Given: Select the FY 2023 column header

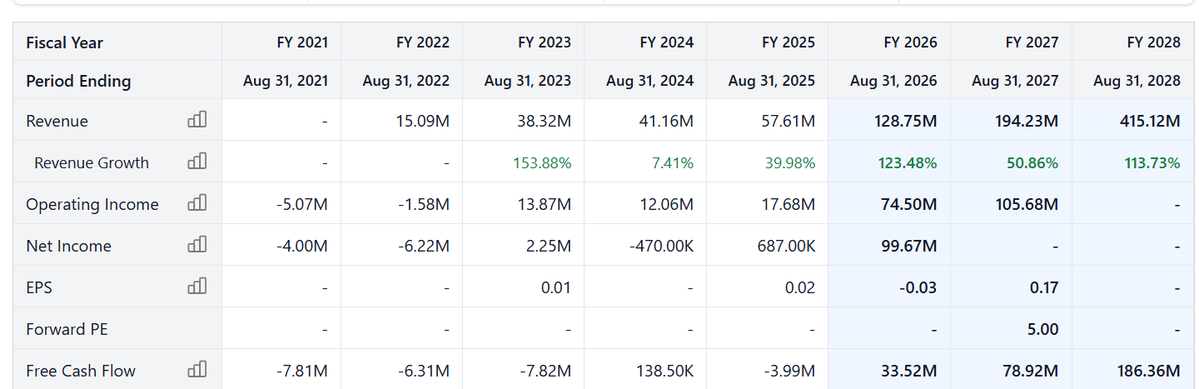Looking at the screenshot, I should click(x=544, y=43).
